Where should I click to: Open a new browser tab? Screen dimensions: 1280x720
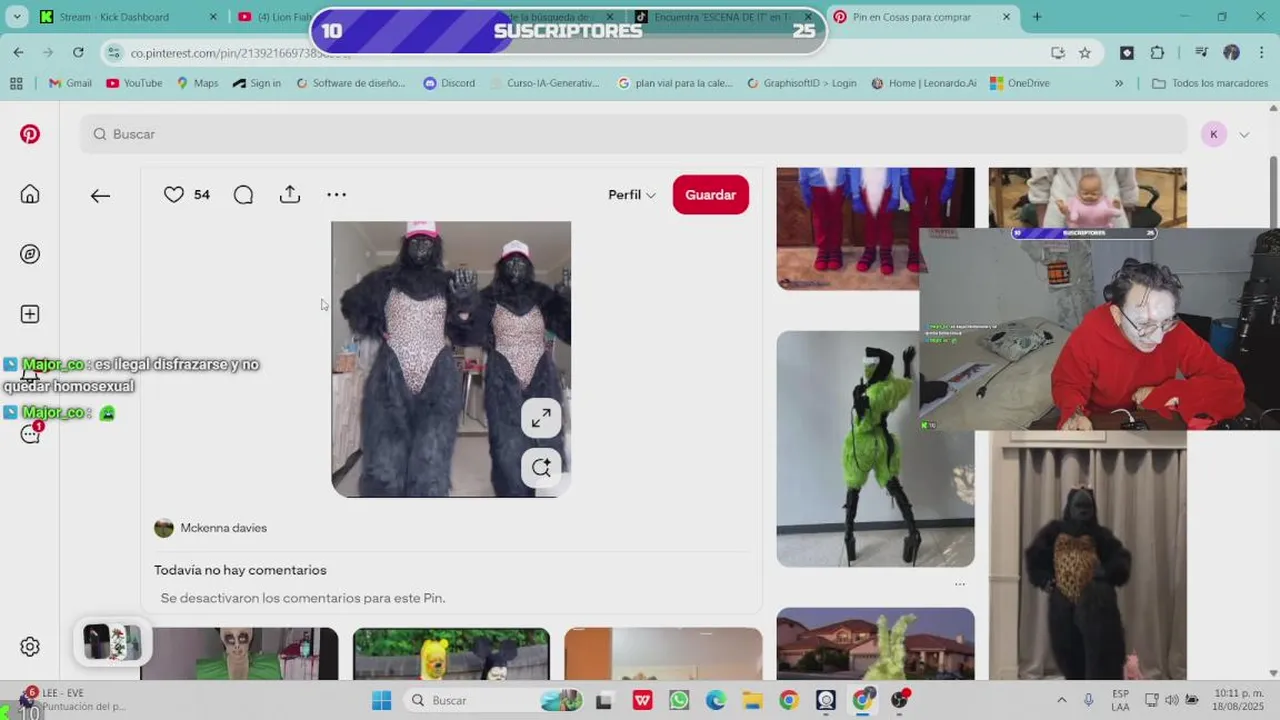click(1037, 17)
